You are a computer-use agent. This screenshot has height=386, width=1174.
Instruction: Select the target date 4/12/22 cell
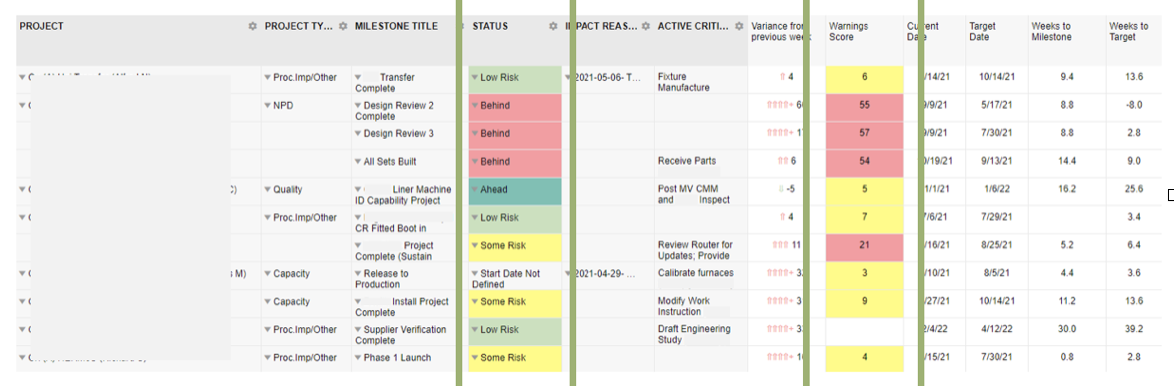tap(996, 331)
